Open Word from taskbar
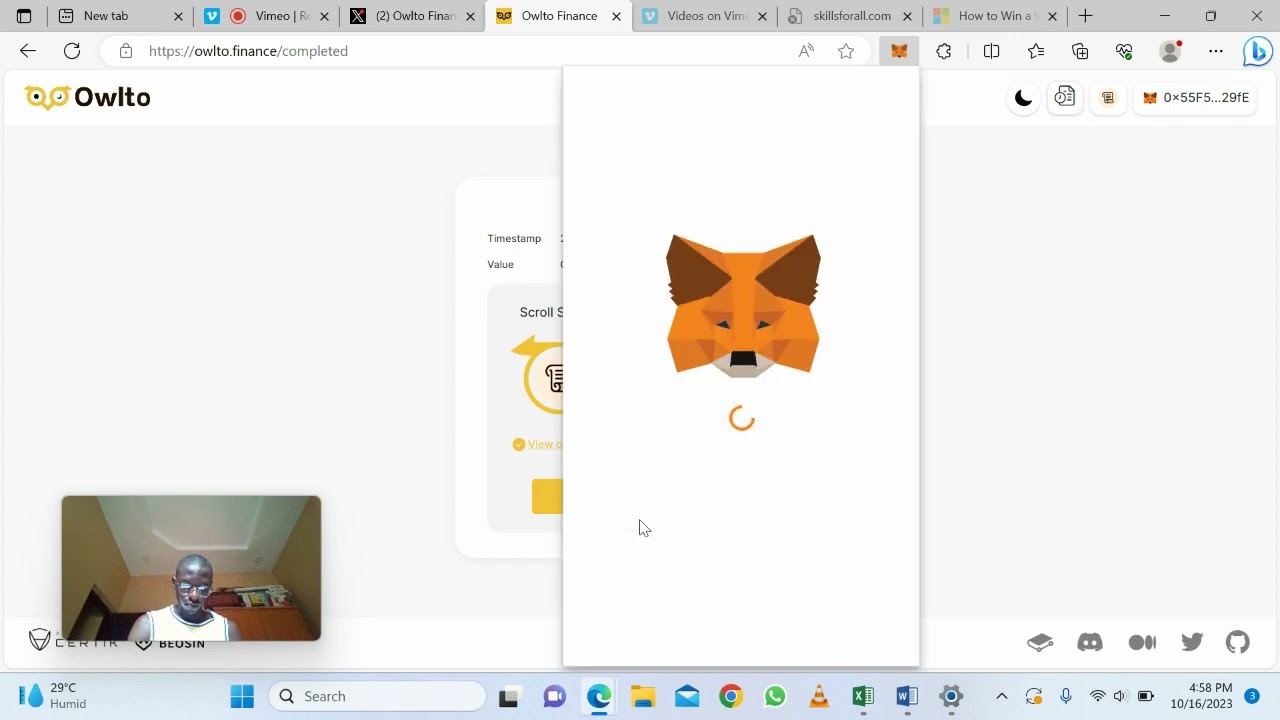Screen dimensions: 1280x720 pos(907,696)
